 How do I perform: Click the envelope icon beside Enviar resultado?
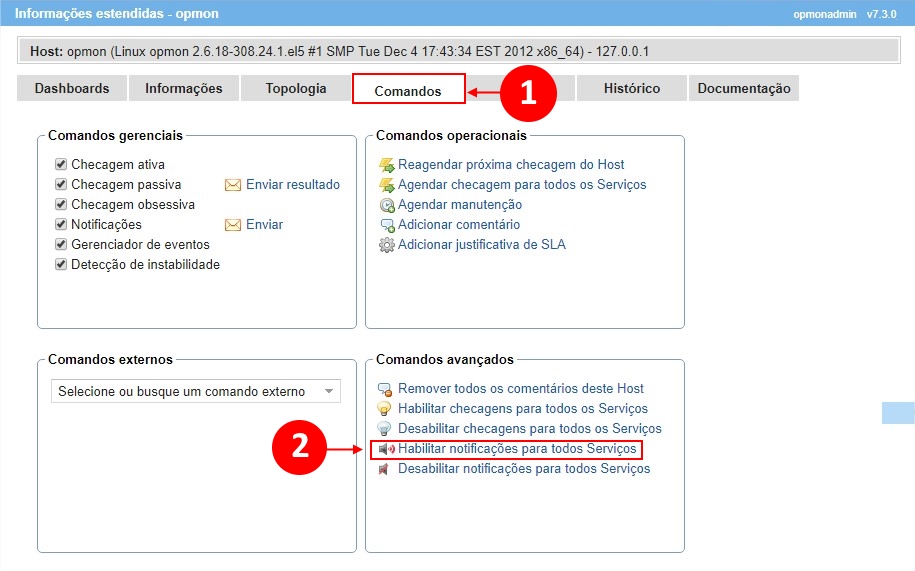(x=233, y=185)
